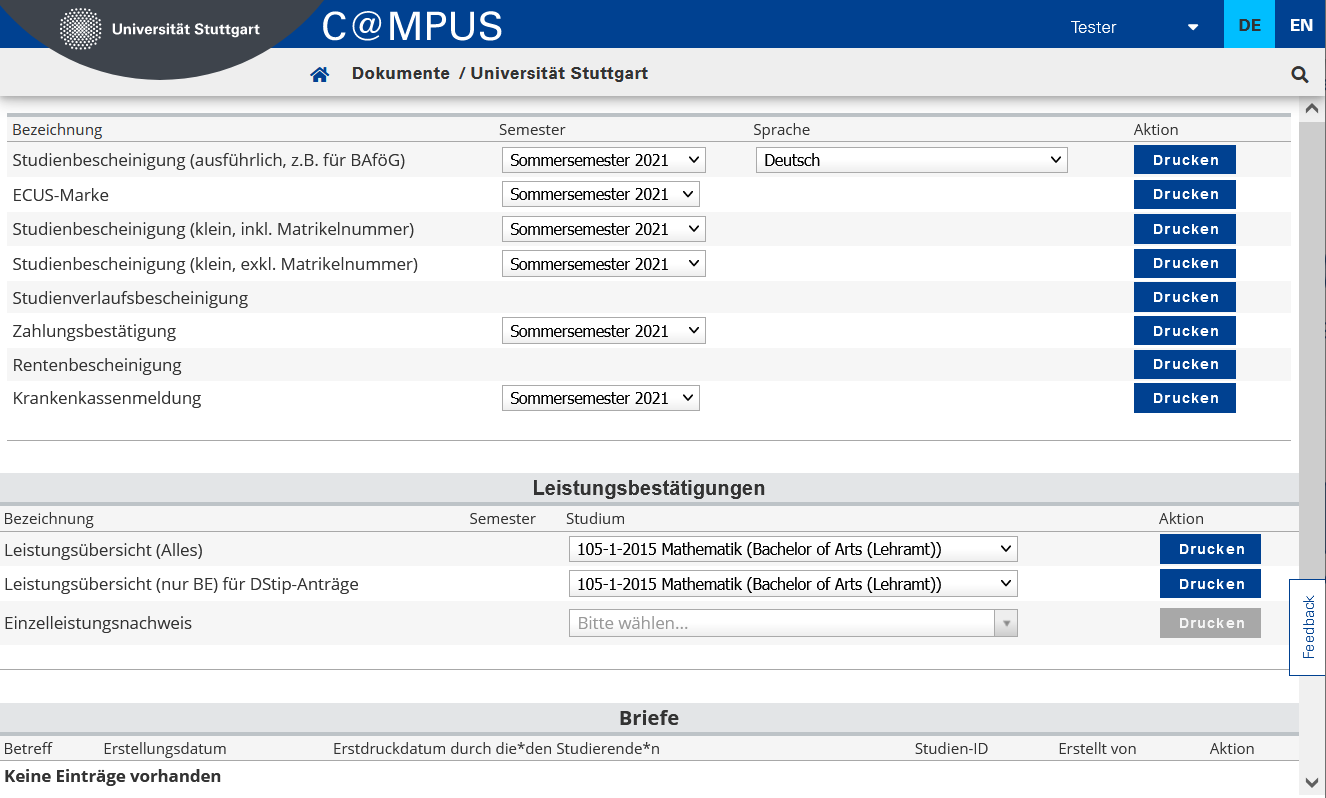Open the Feedback side tab
The height and width of the screenshot is (798, 1326).
pyautogui.click(x=1308, y=627)
